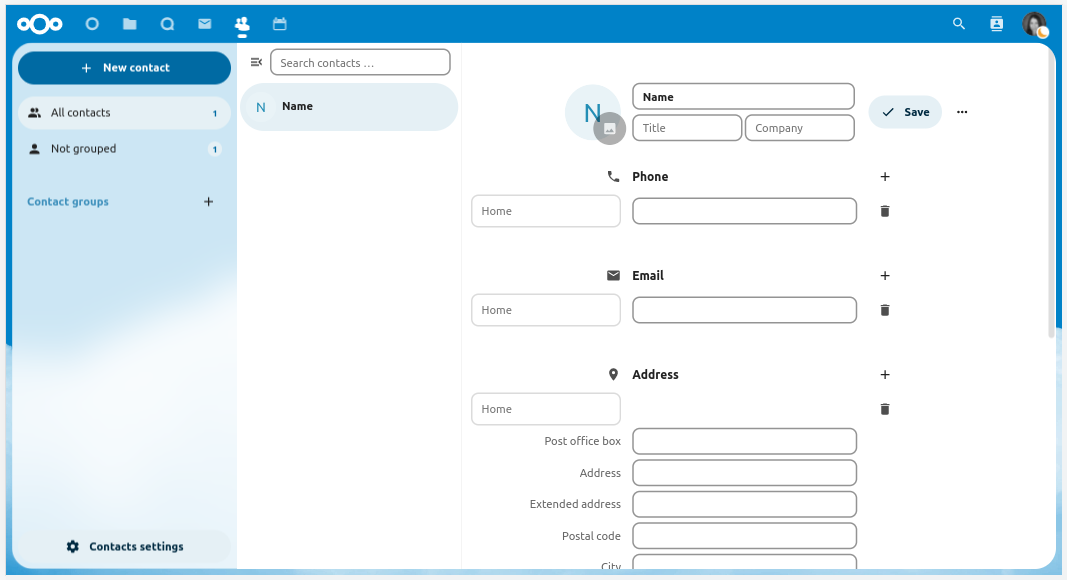Open the Mail app icon
The width and height of the screenshot is (1067, 580).
coord(204,24)
